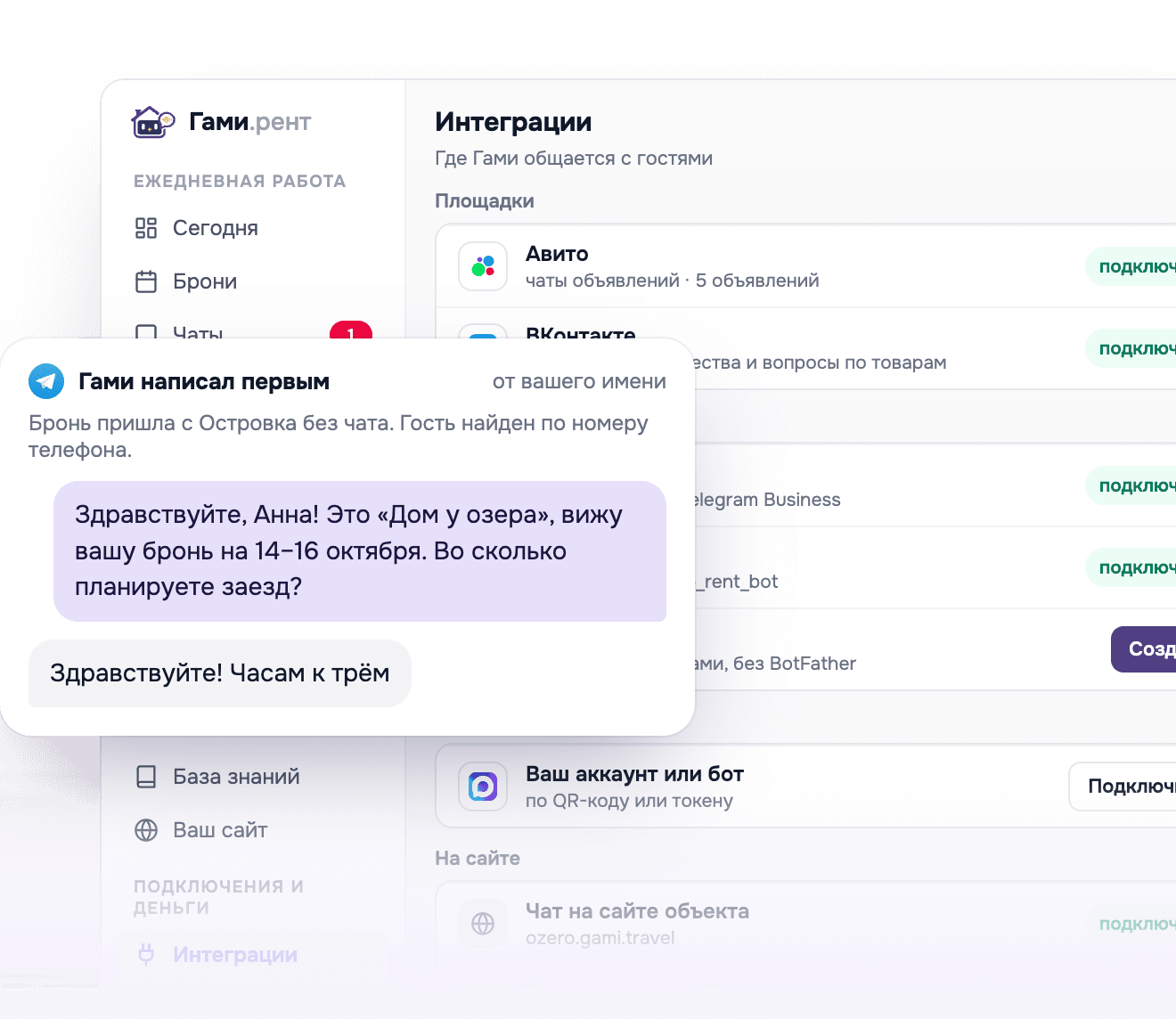This screenshot has height=1019, width=1176.
Task: Click the На сайте section label
Action: (x=478, y=859)
